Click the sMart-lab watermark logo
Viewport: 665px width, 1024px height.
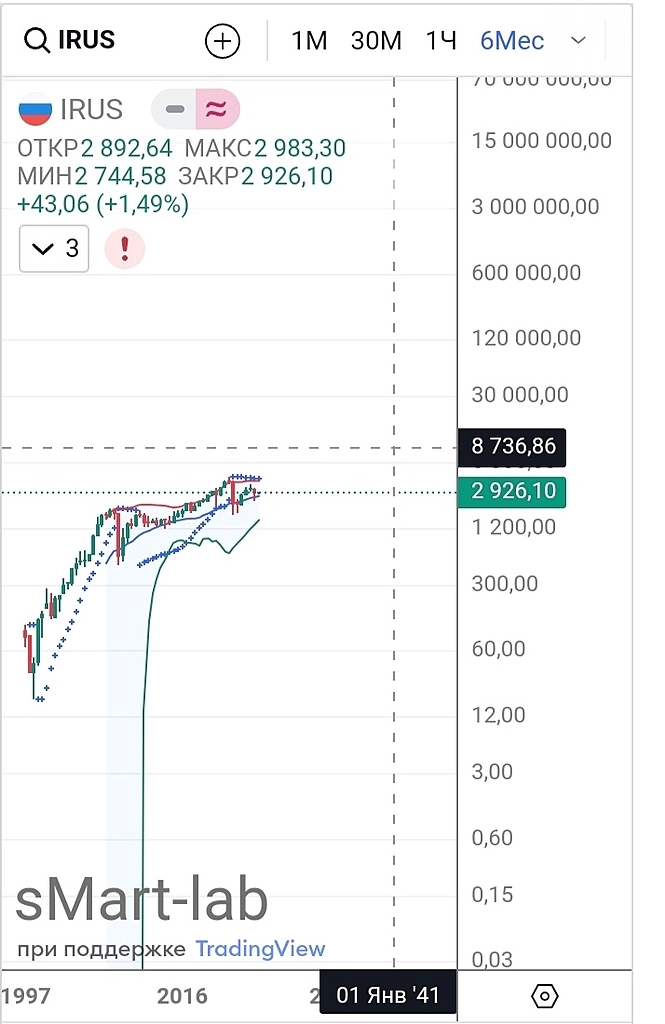point(142,900)
